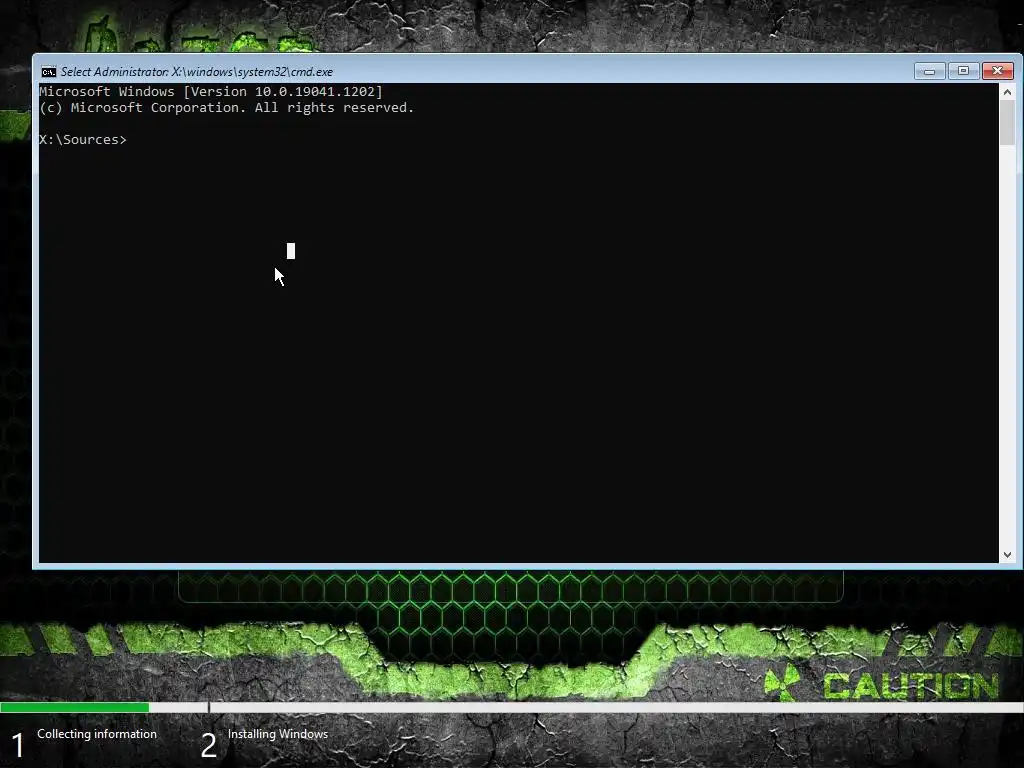This screenshot has height=768, width=1024.
Task: Maximize the command prompt window
Action: (x=963, y=71)
